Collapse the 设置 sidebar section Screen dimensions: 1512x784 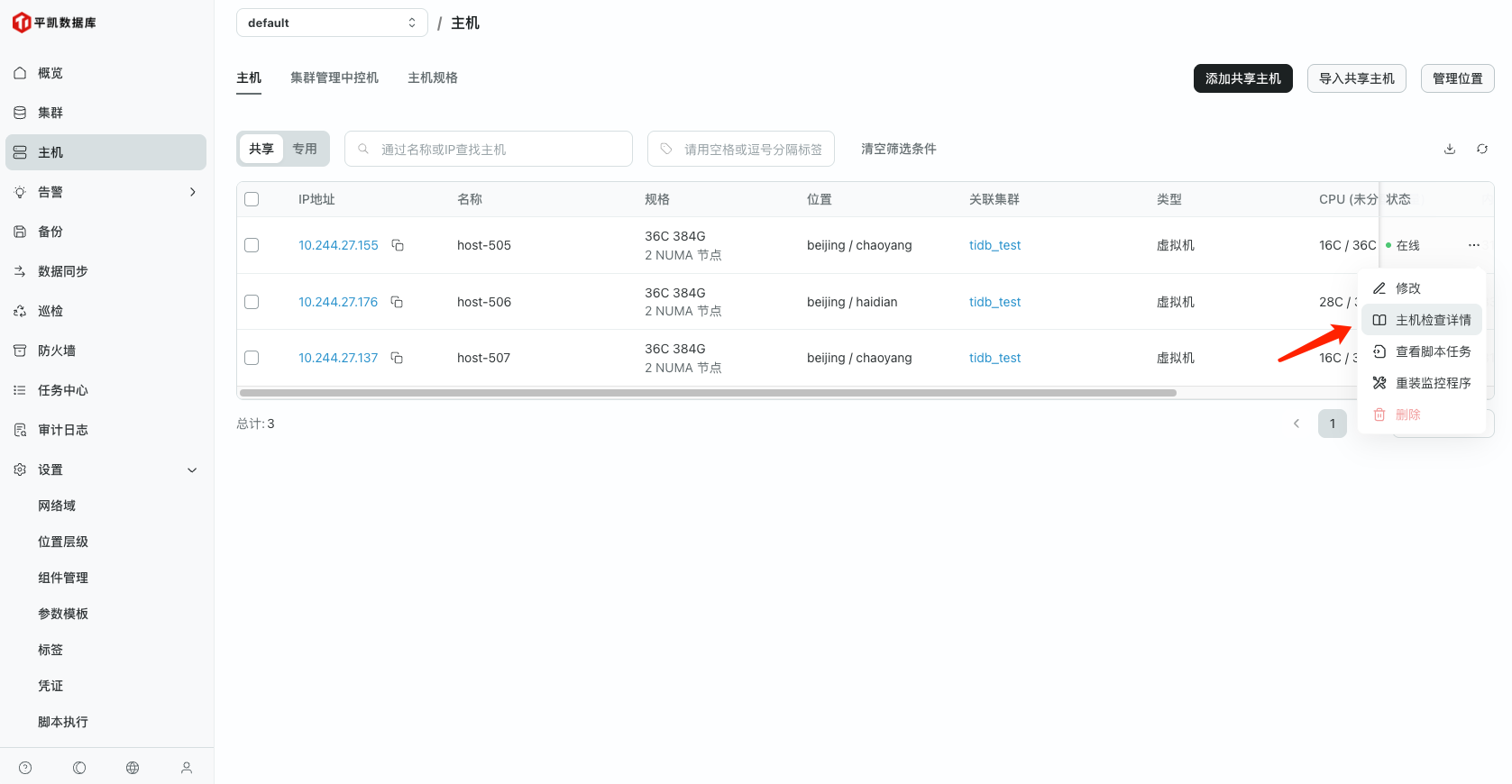[x=192, y=469]
